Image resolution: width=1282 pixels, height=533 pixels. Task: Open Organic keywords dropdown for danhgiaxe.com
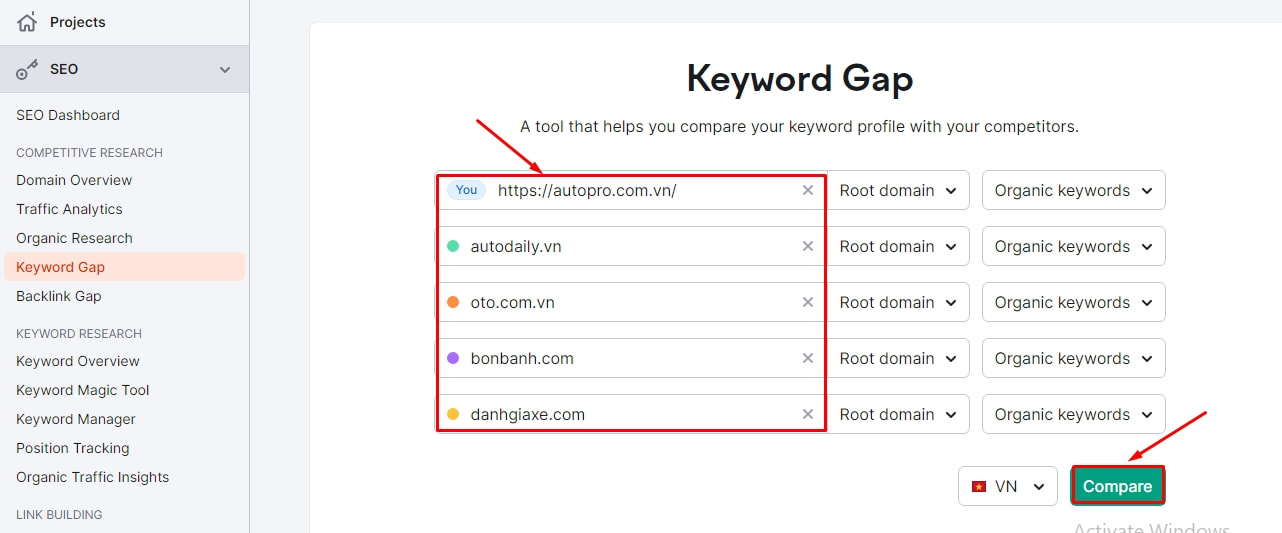[1074, 414]
